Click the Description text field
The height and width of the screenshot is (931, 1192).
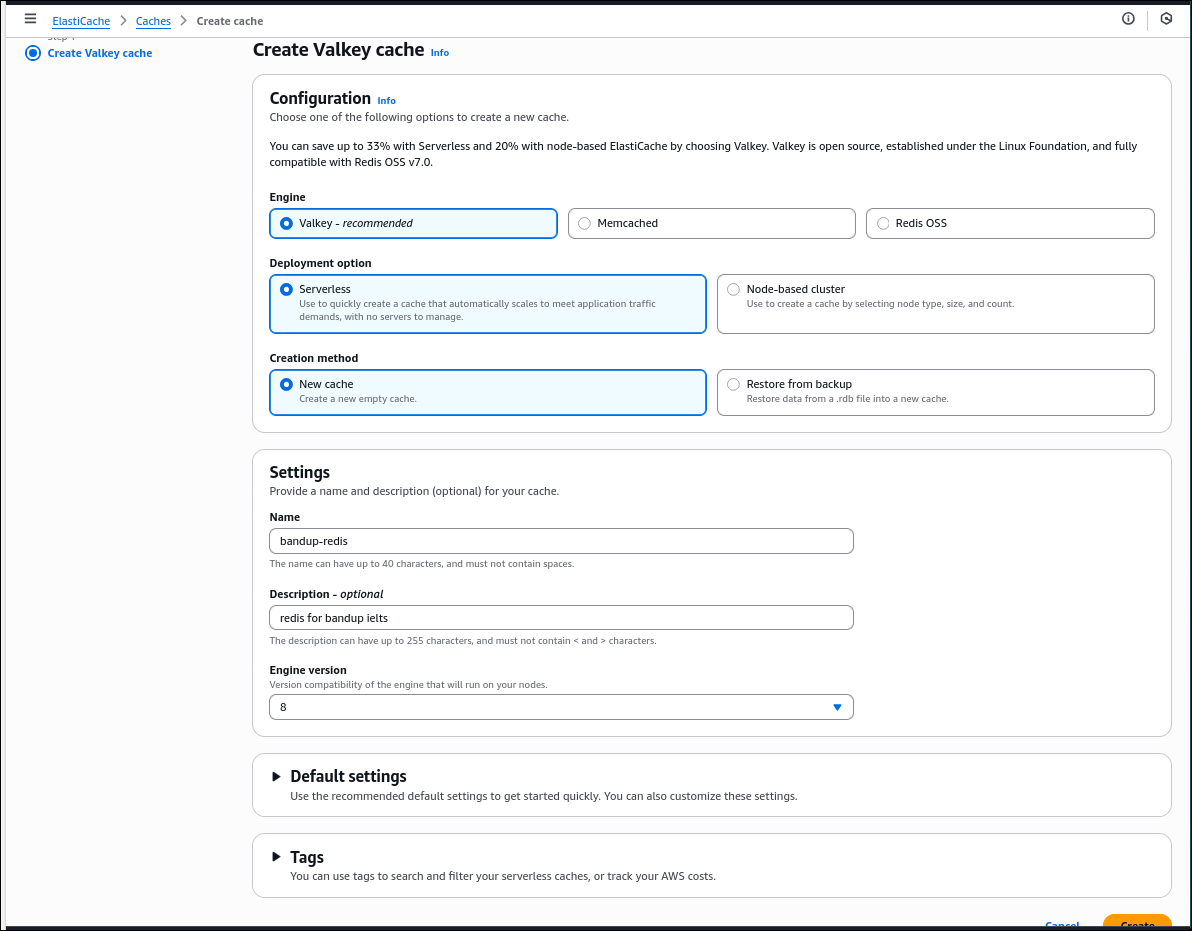pyautogui.click(x=561, y=618)
